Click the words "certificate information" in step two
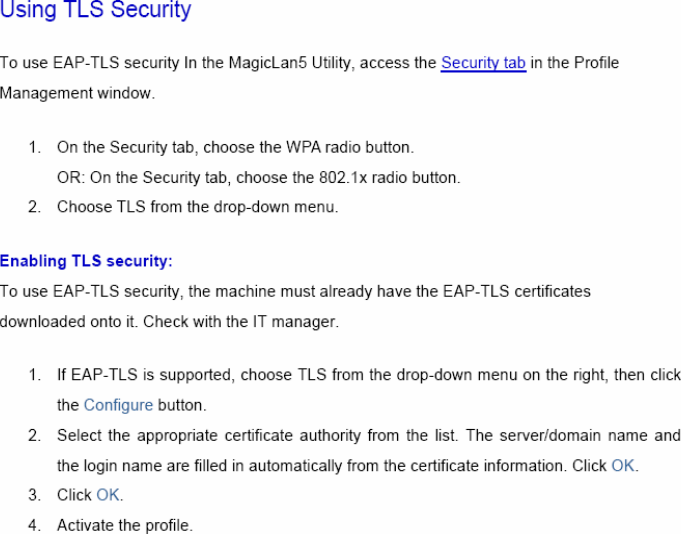The image size is (681, 534). pyautogui.click(x=487, y=466)
